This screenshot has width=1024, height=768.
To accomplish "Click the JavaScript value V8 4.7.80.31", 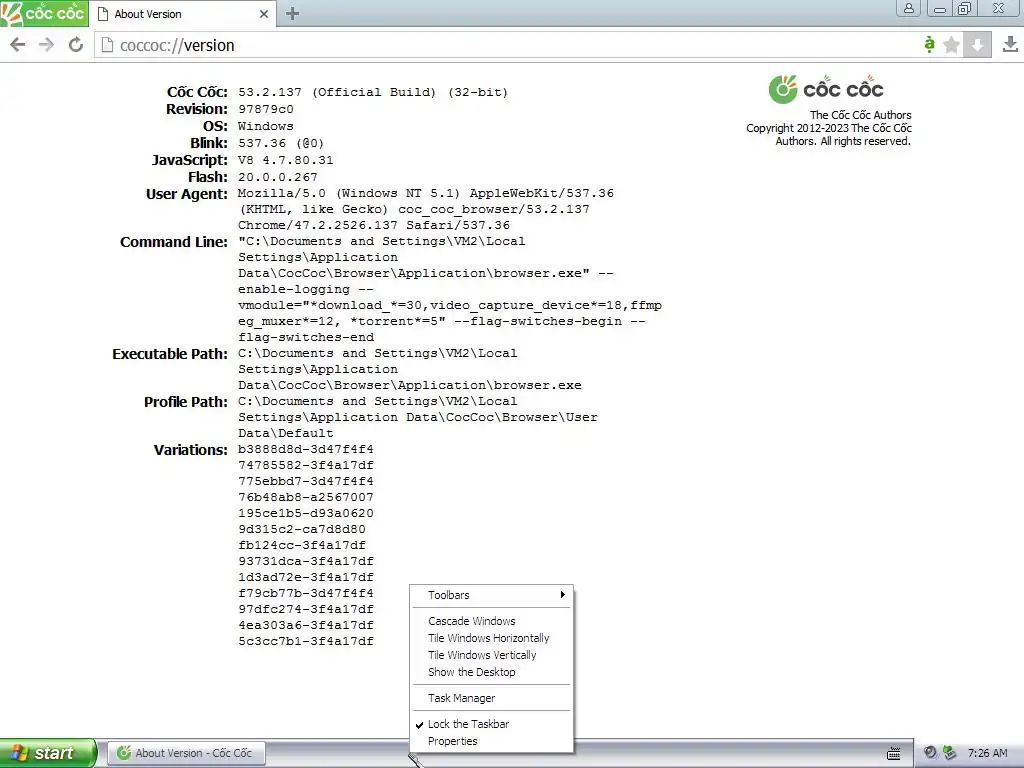I will click(x=285, y=160).
